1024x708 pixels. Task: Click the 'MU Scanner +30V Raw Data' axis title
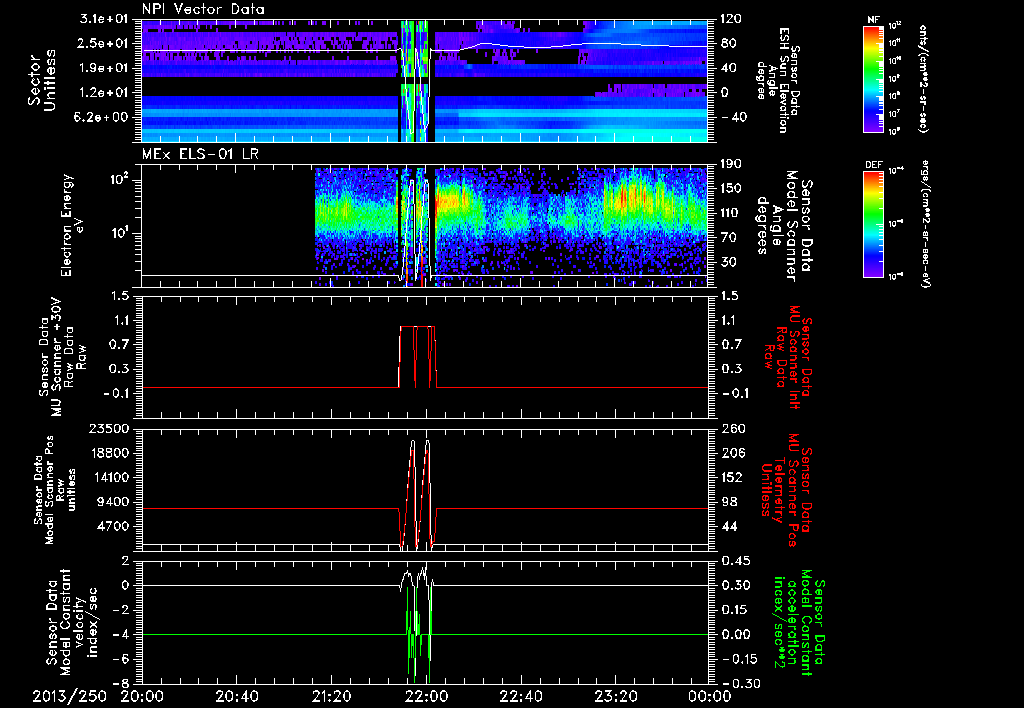coord(63,357)
